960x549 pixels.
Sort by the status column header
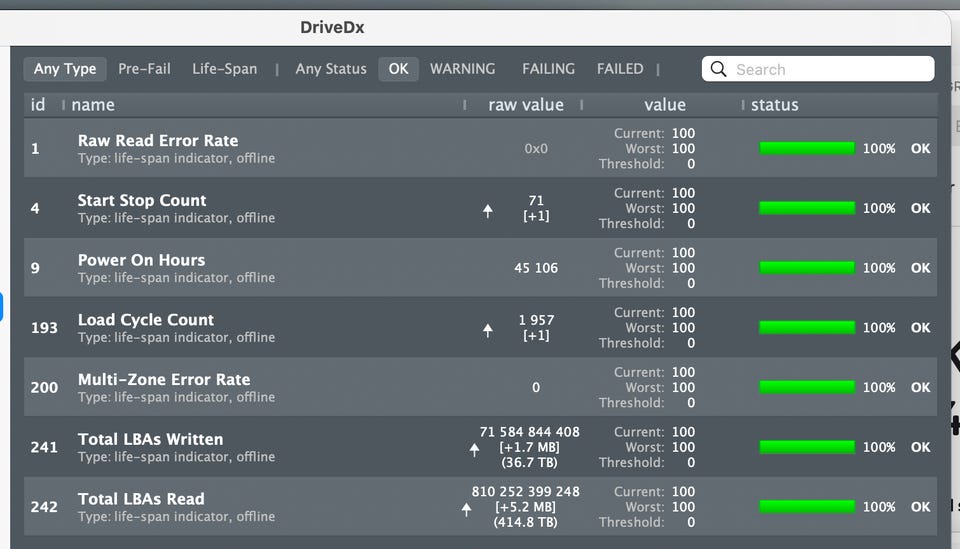[x=774, y=105]
